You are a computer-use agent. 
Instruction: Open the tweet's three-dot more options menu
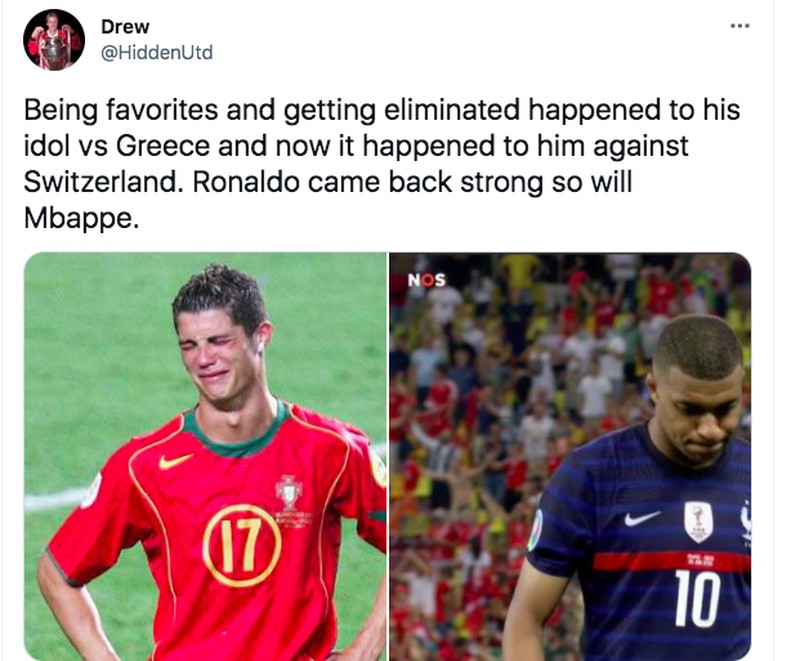(x=739, y=26)
